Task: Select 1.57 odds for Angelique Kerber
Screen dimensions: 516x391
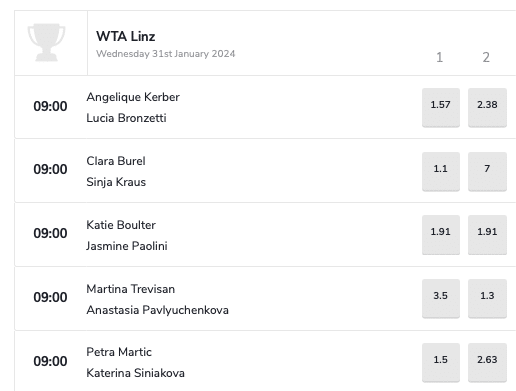Action: click(x=441, y=107)
